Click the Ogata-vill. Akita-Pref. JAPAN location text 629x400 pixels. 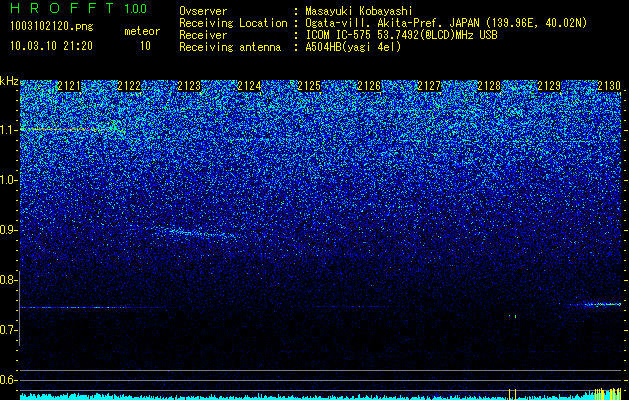447,23
